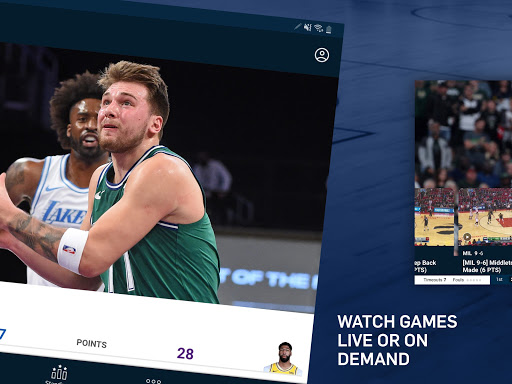This screenshot has height=384, width=512.
Task: Tap the Wi-Fi signal status icon
Action: [319, 28]
